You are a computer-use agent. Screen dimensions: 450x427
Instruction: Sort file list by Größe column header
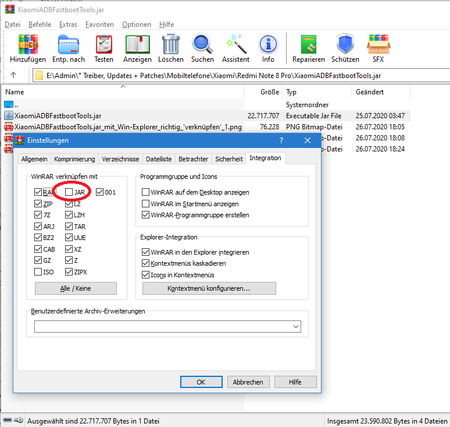coord(263,92)
